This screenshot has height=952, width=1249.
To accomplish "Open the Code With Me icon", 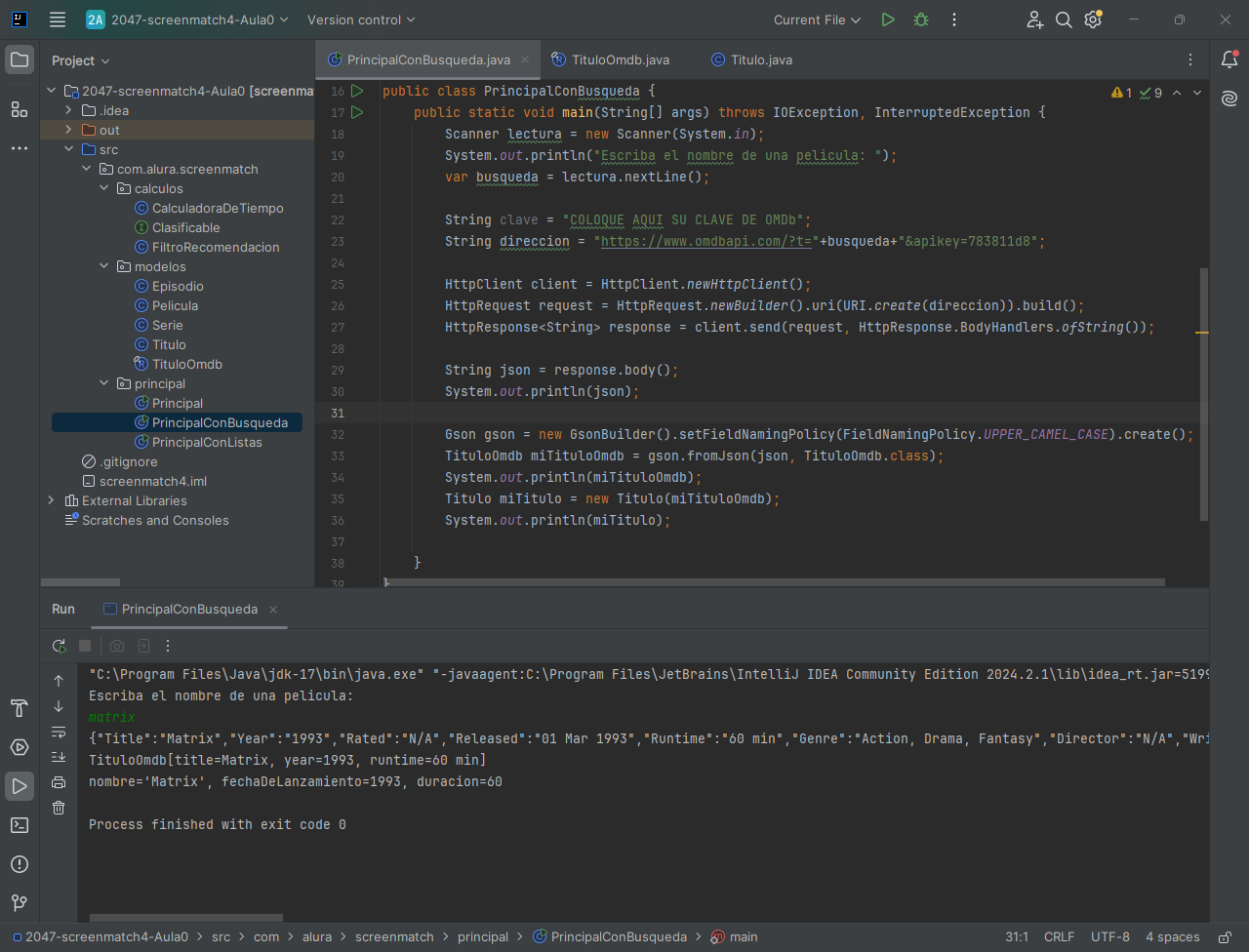I will pos(1034,20).
